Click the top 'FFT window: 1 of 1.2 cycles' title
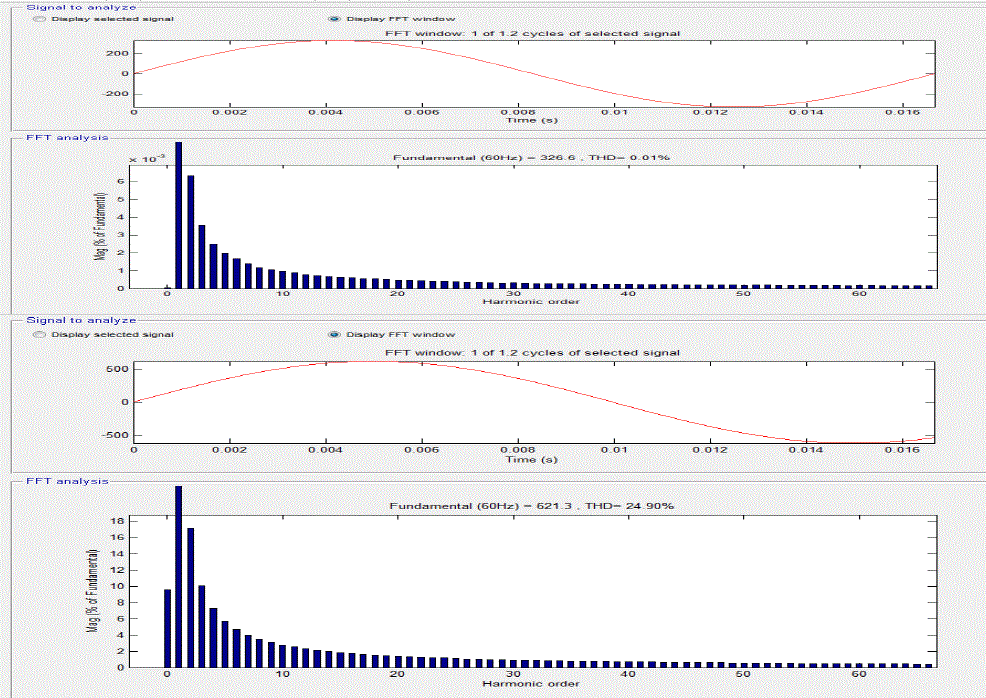 532,33
